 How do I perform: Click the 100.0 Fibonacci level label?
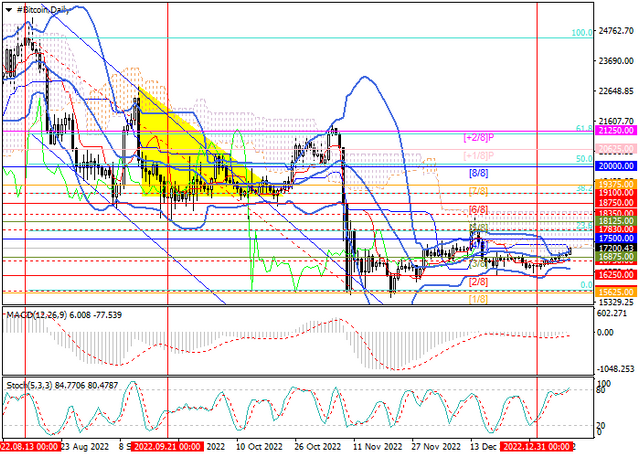[582, 32]
